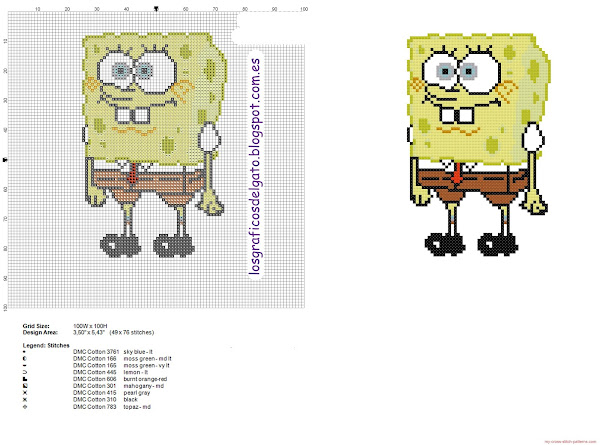Click the lemon lt legend stitch symbol

pyautogui.click(x=25, y=372)
